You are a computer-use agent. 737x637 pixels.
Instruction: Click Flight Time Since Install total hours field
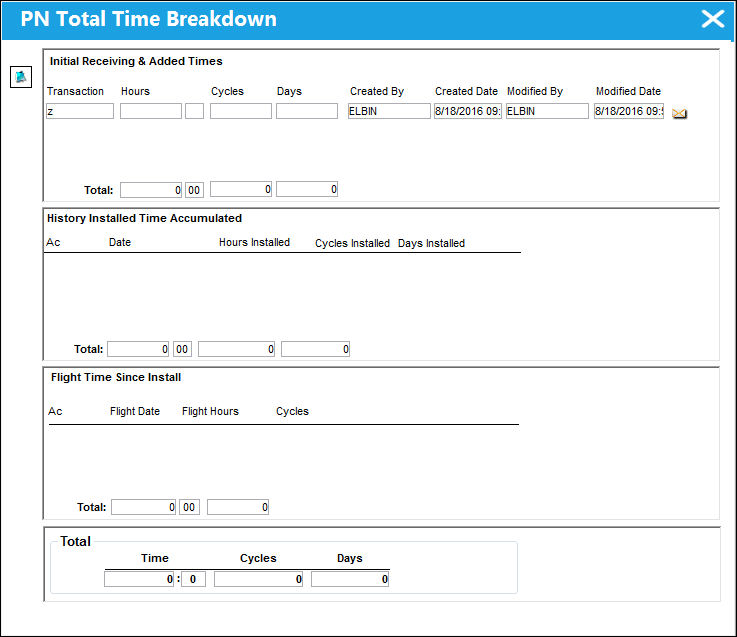(144, 507)
